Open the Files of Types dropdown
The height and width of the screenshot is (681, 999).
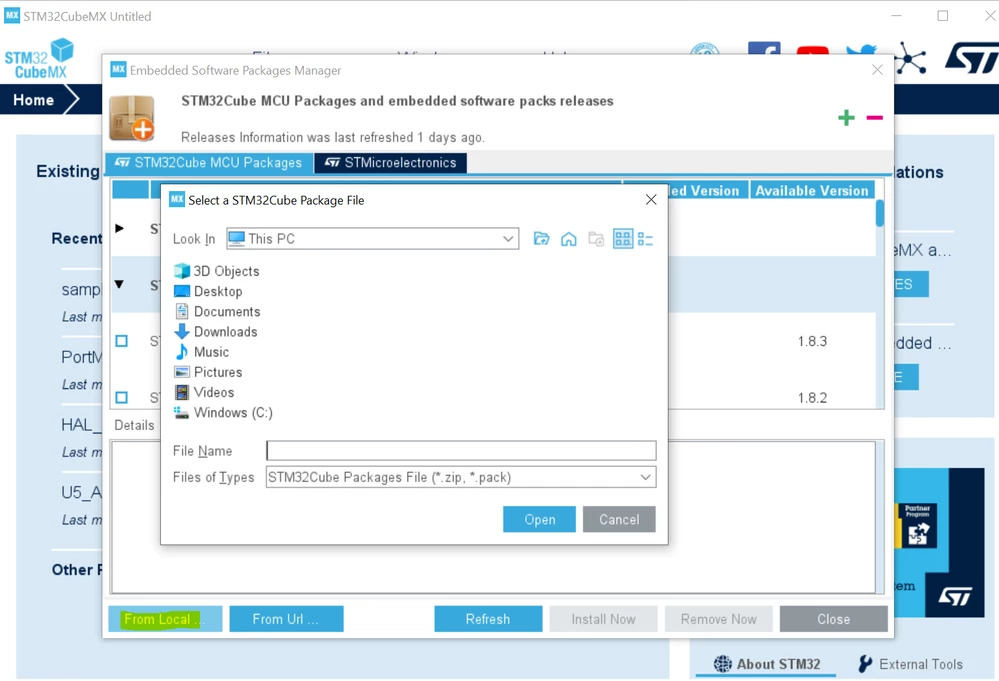coord(645,477)
